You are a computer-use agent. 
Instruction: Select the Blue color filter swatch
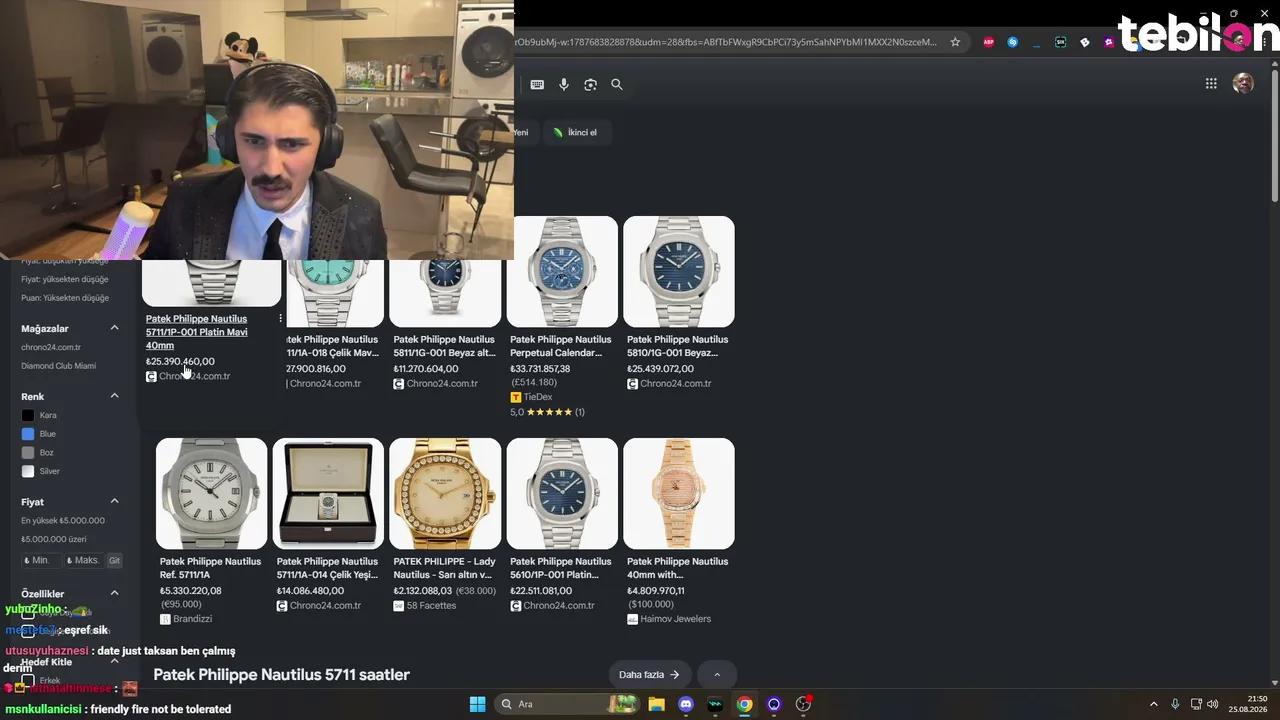[x=28, y=434]
